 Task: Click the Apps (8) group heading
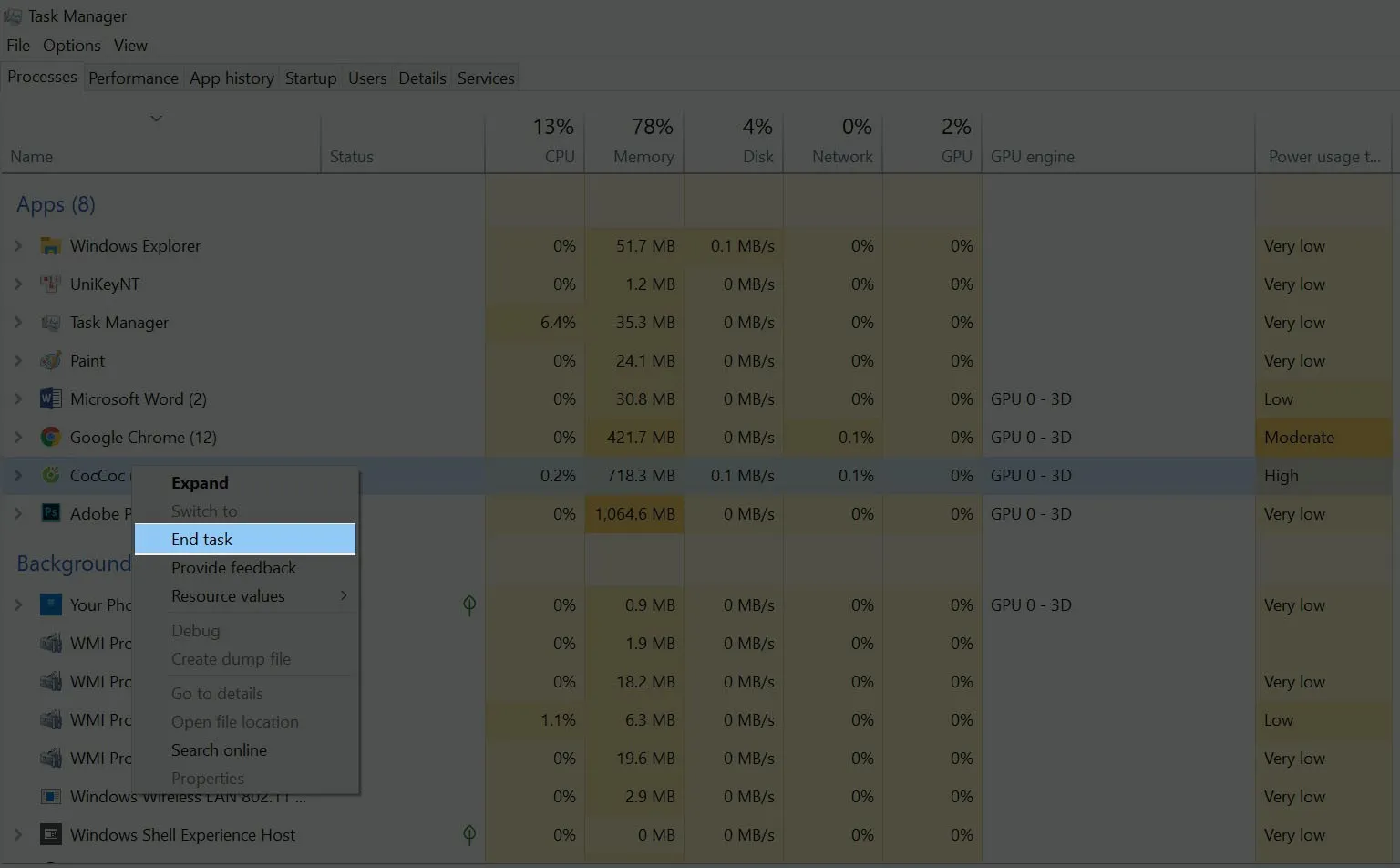point(56,204)
